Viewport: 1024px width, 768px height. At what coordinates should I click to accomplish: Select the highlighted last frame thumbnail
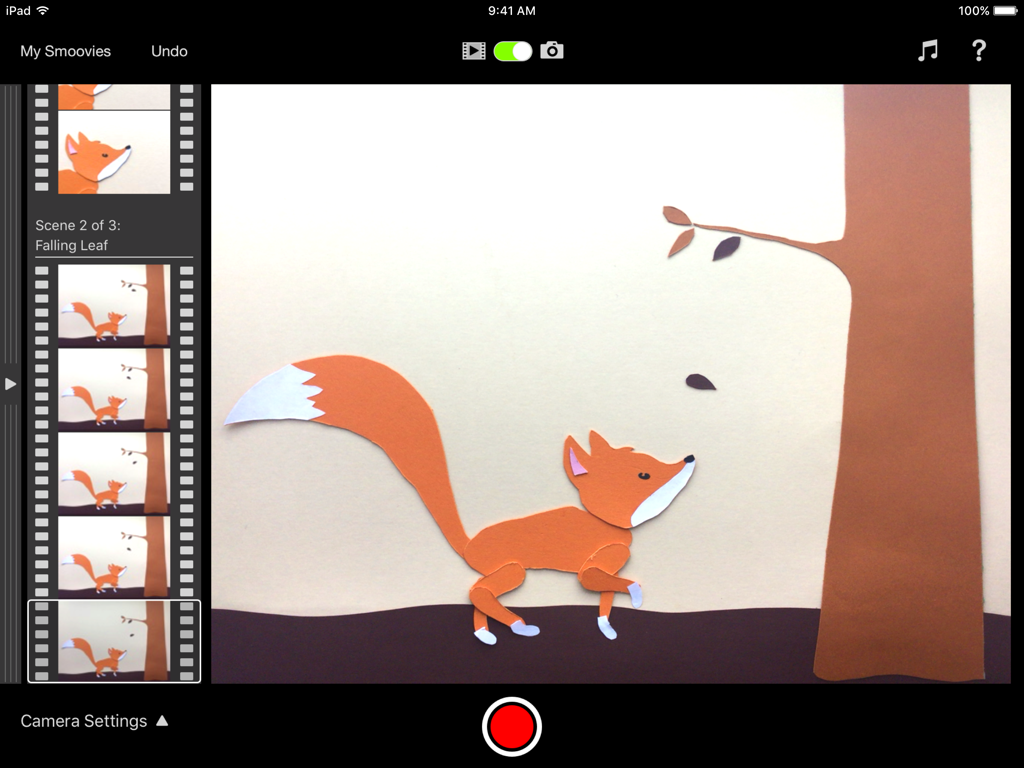(113, 641)
